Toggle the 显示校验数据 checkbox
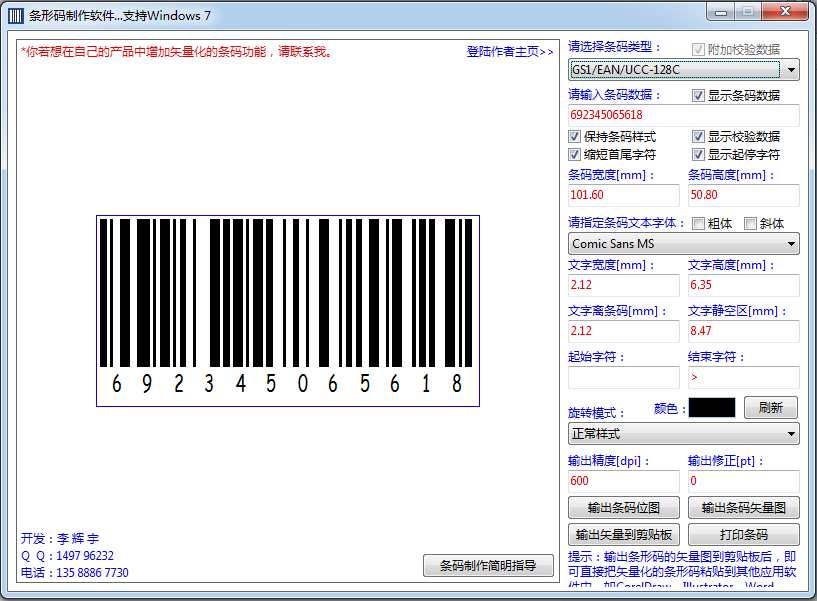 click(699, 137)
